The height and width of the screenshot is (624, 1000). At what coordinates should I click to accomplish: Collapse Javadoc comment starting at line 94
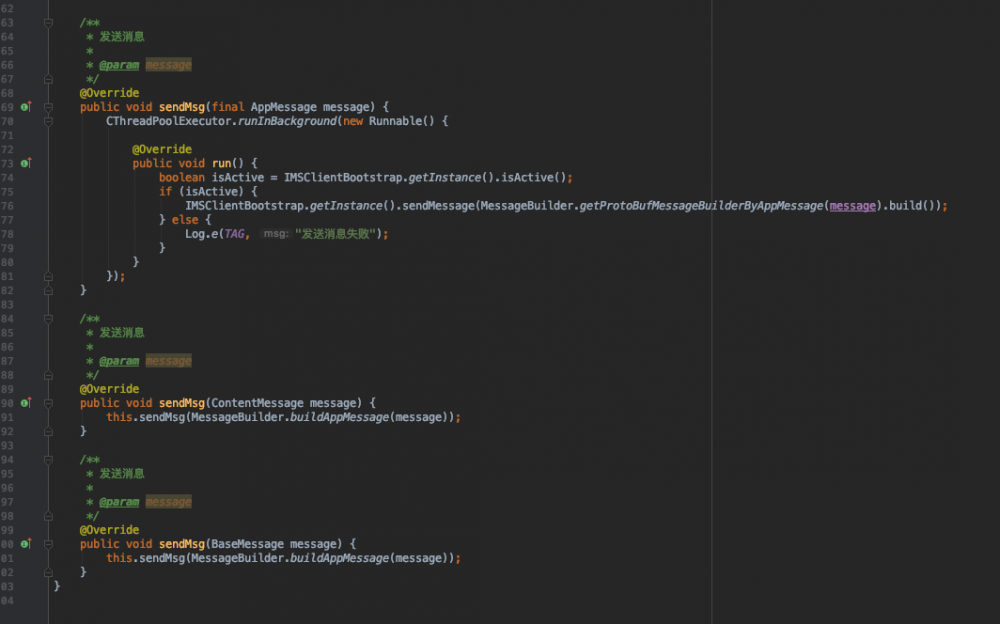[x=48, y=460]
